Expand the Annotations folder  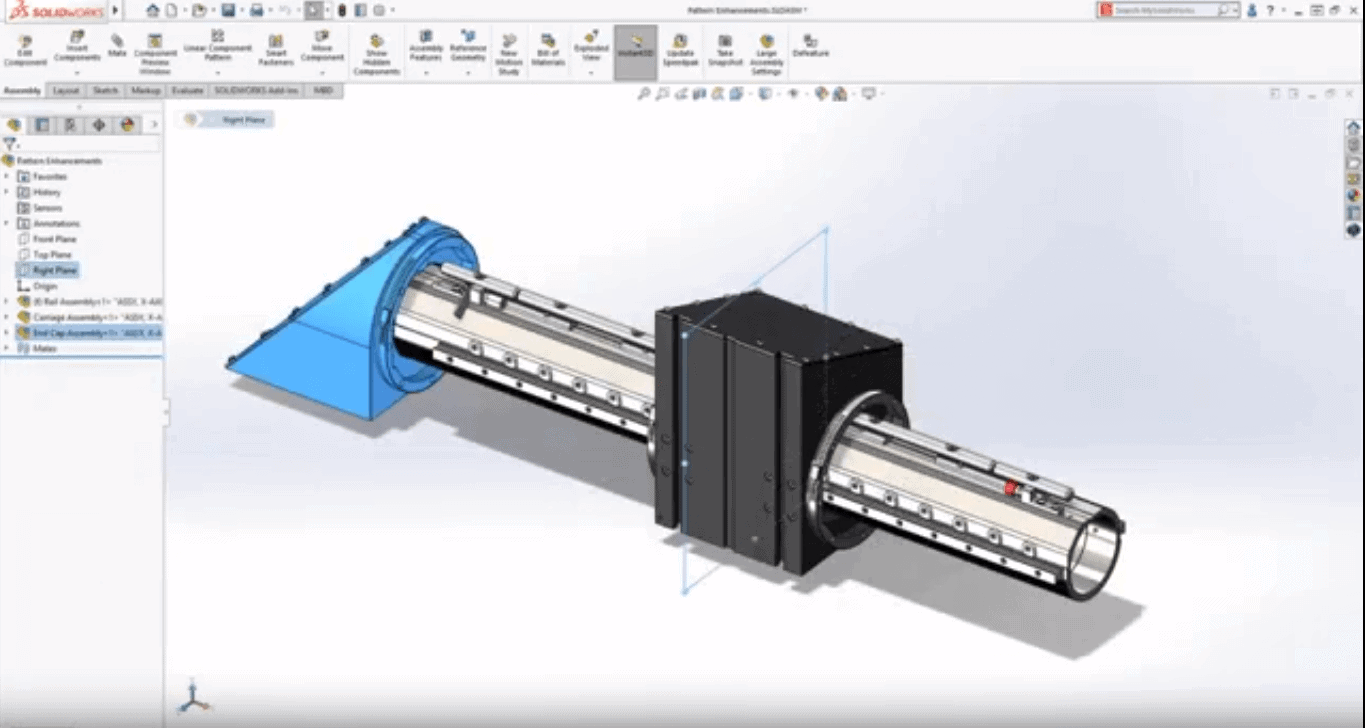pyautogui.click(x=7, y=223)
